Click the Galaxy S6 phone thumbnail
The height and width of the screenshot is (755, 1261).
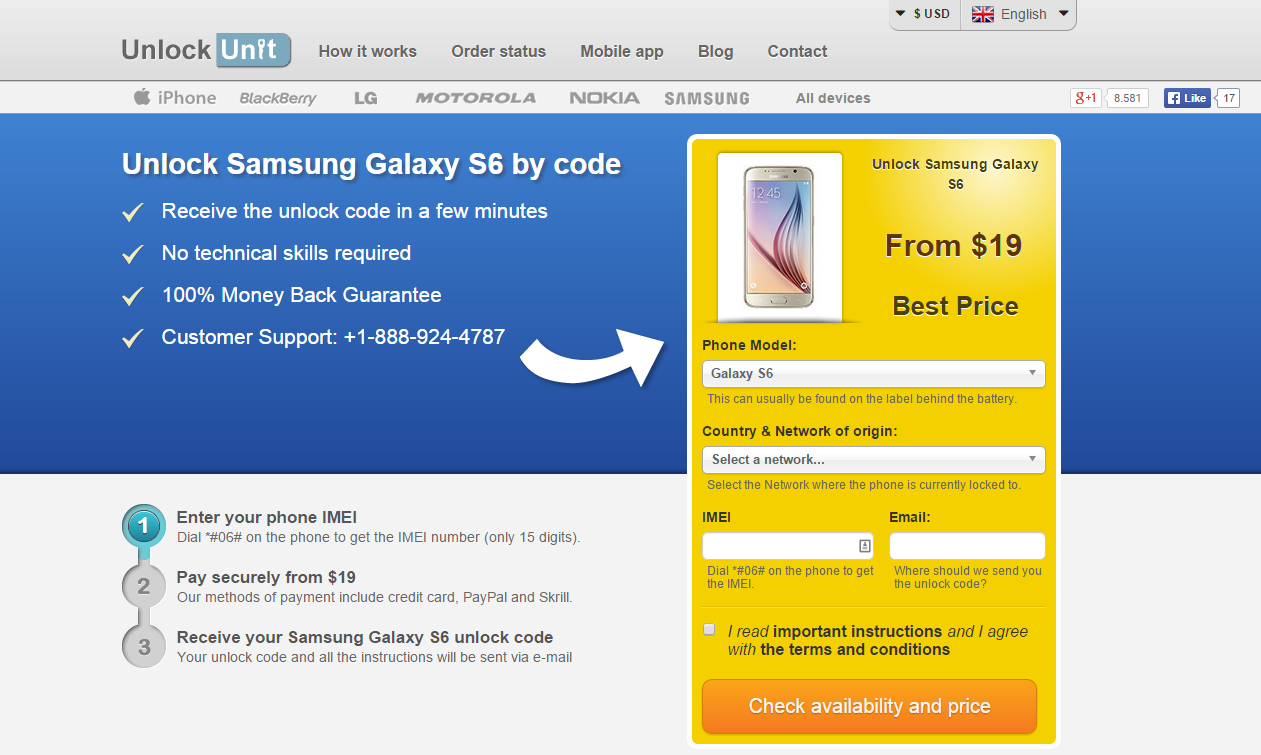point(780,237)
